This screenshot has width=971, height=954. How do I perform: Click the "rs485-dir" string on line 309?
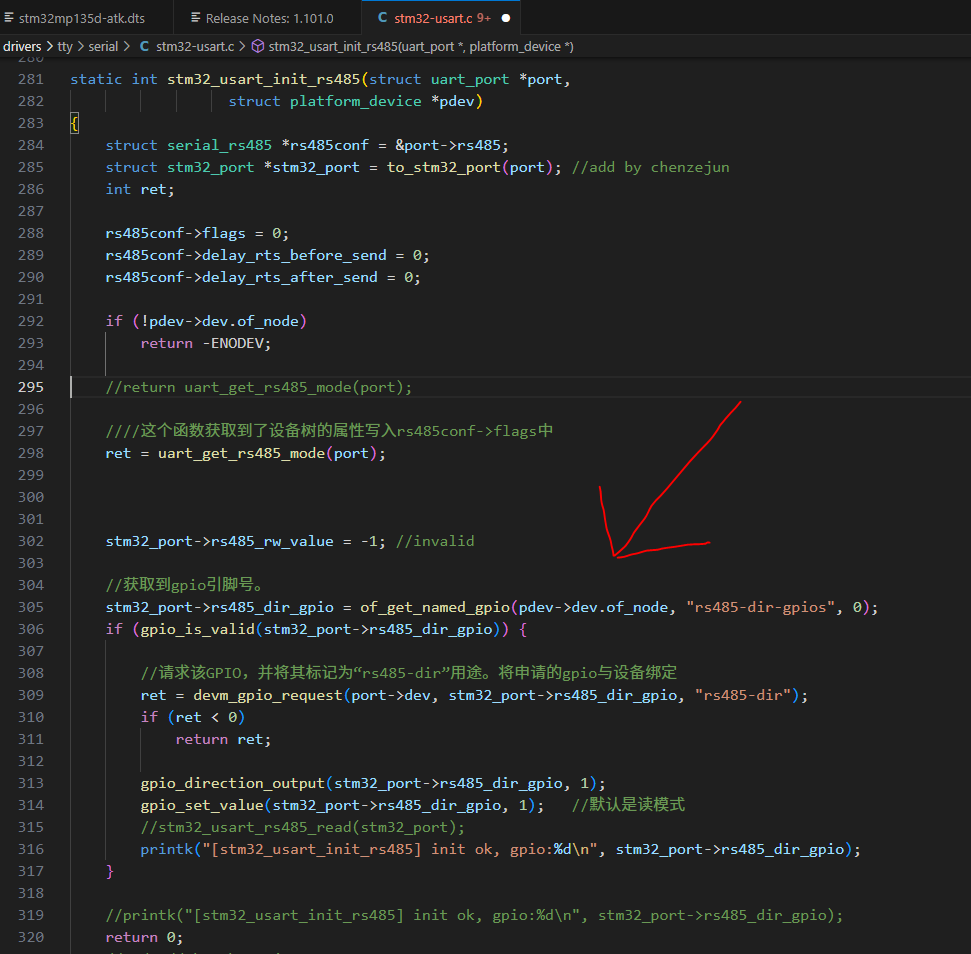click(742, 695)
